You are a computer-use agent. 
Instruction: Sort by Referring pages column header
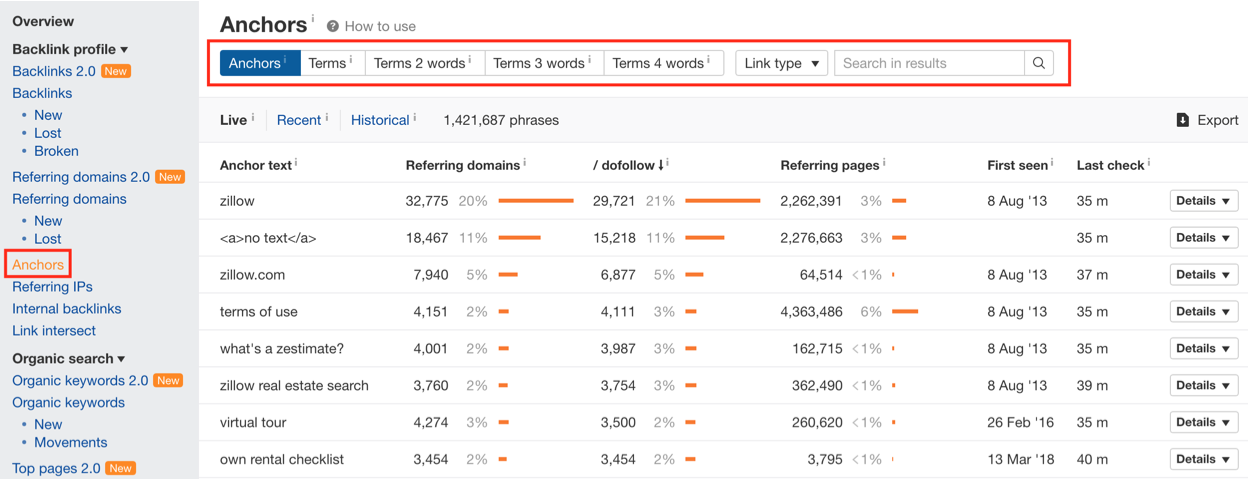coord(830,165)
